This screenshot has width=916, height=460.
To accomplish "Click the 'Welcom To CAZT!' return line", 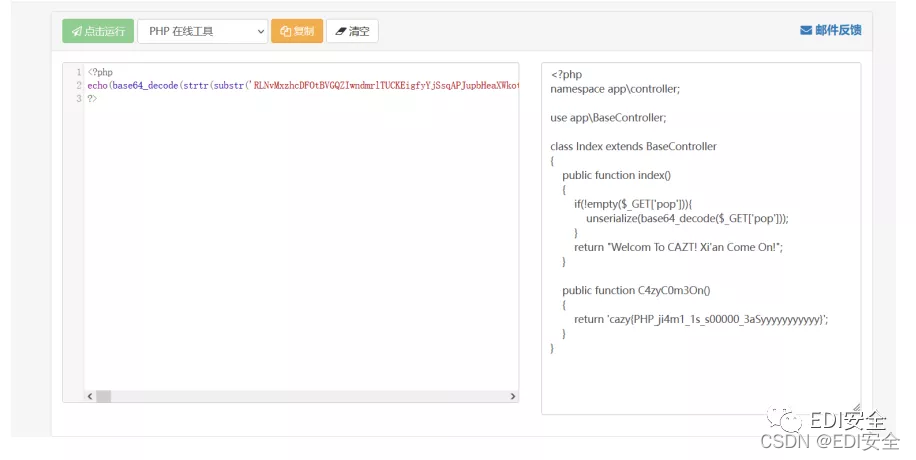I will (x=678, y=247).
